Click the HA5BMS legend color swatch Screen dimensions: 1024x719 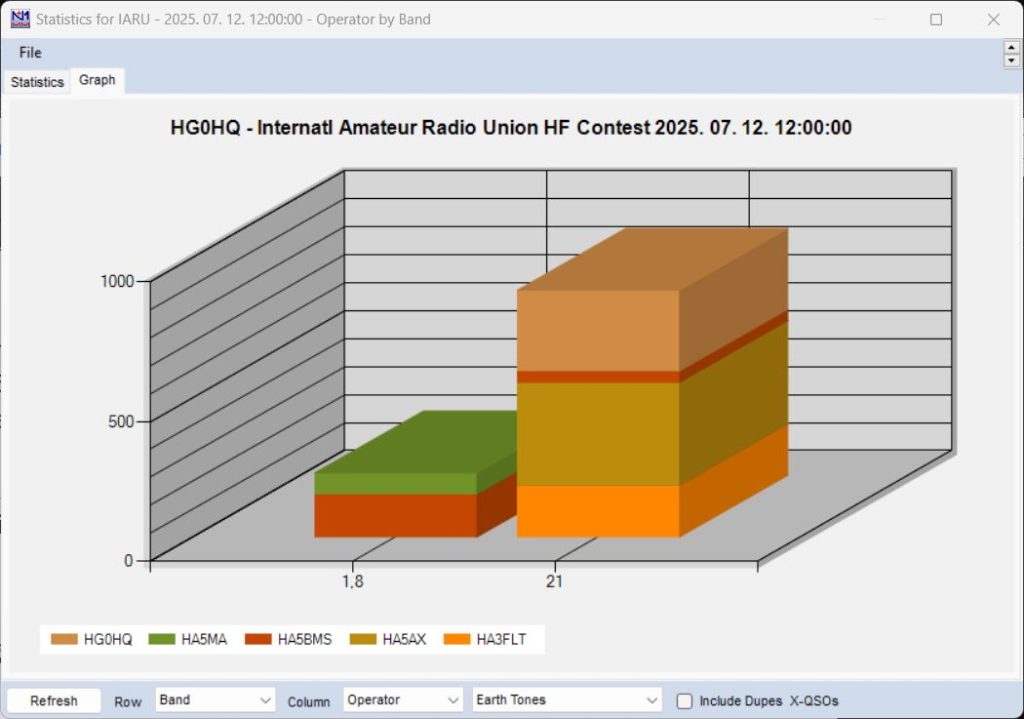tap(258, 639)
